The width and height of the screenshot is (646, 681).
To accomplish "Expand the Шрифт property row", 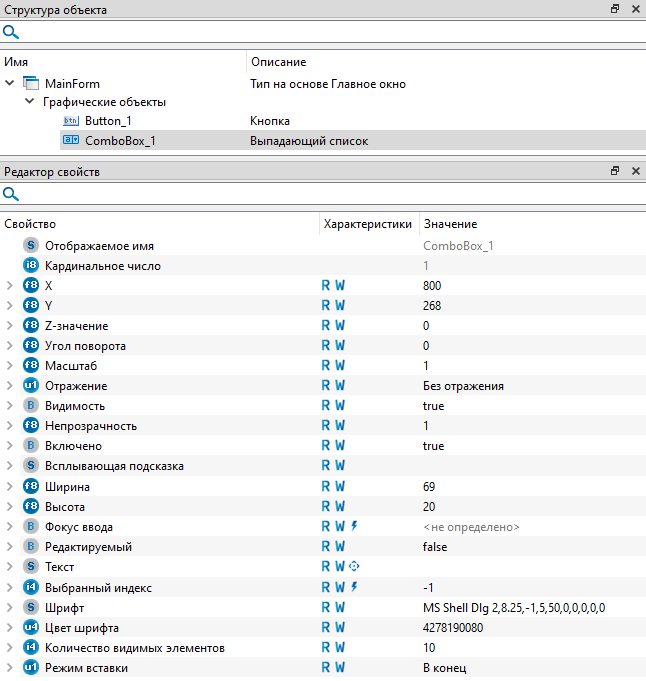I will (x=10, y=607).
